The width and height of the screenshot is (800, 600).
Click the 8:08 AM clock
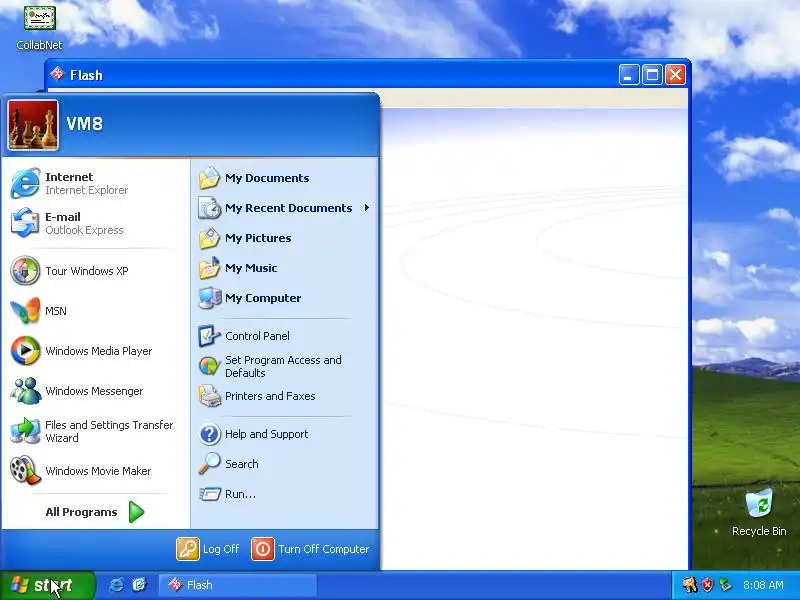tap(763, 585)
